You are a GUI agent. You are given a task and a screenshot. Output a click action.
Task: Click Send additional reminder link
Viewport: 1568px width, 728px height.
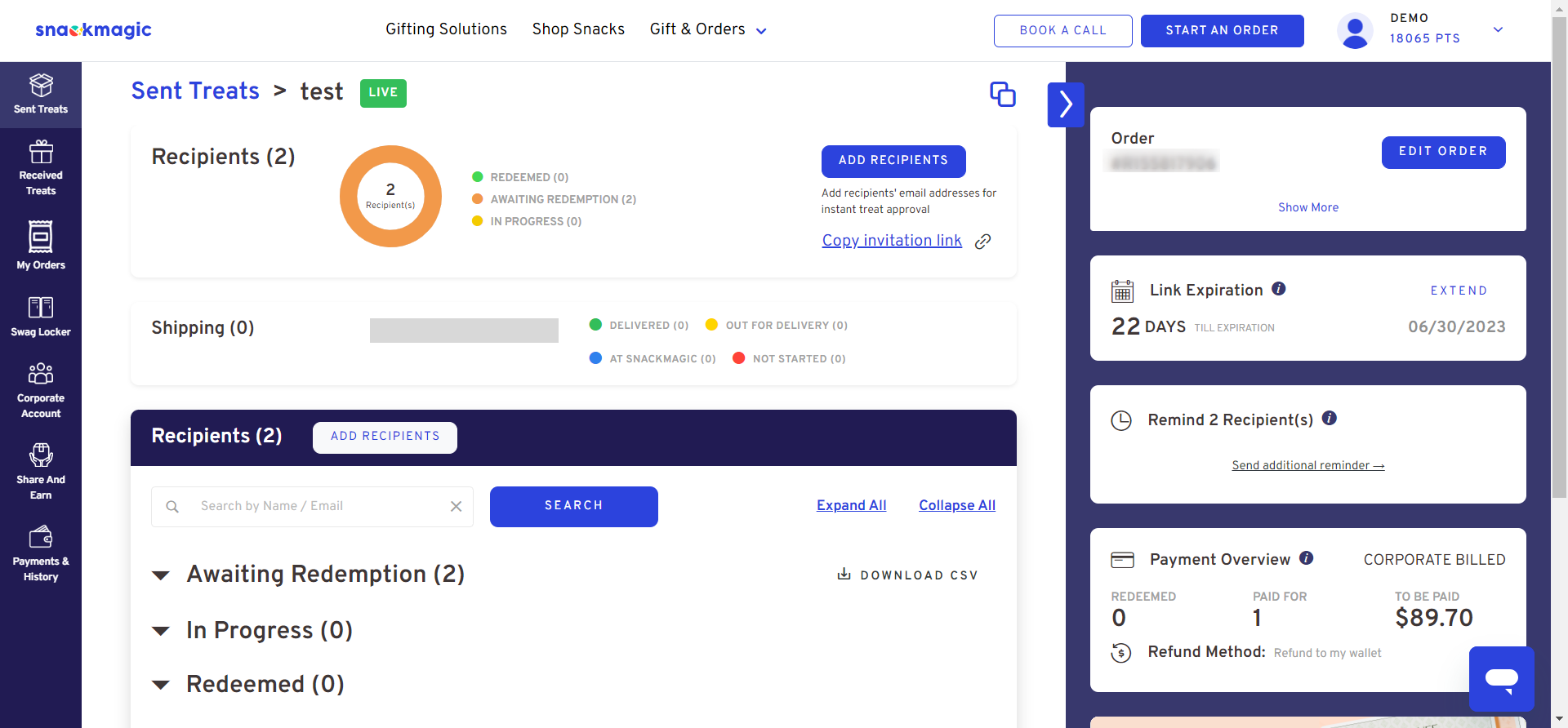(1308, 465)
